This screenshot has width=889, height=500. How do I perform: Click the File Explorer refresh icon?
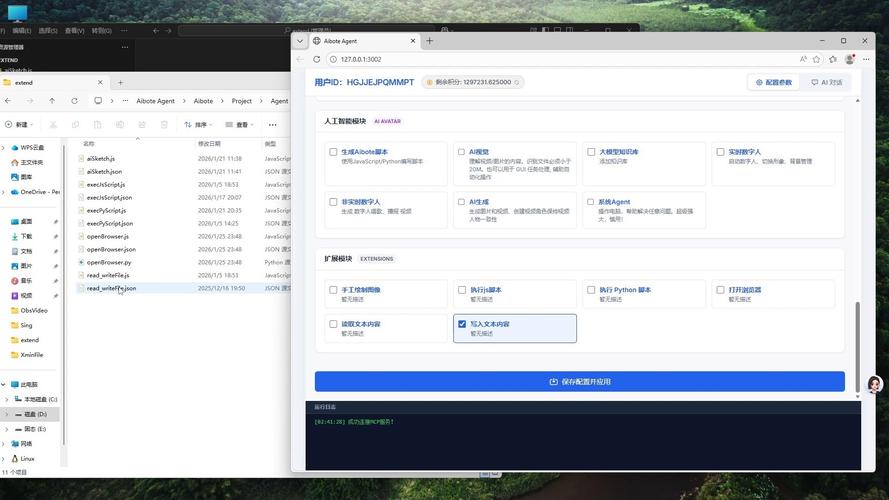75,101
